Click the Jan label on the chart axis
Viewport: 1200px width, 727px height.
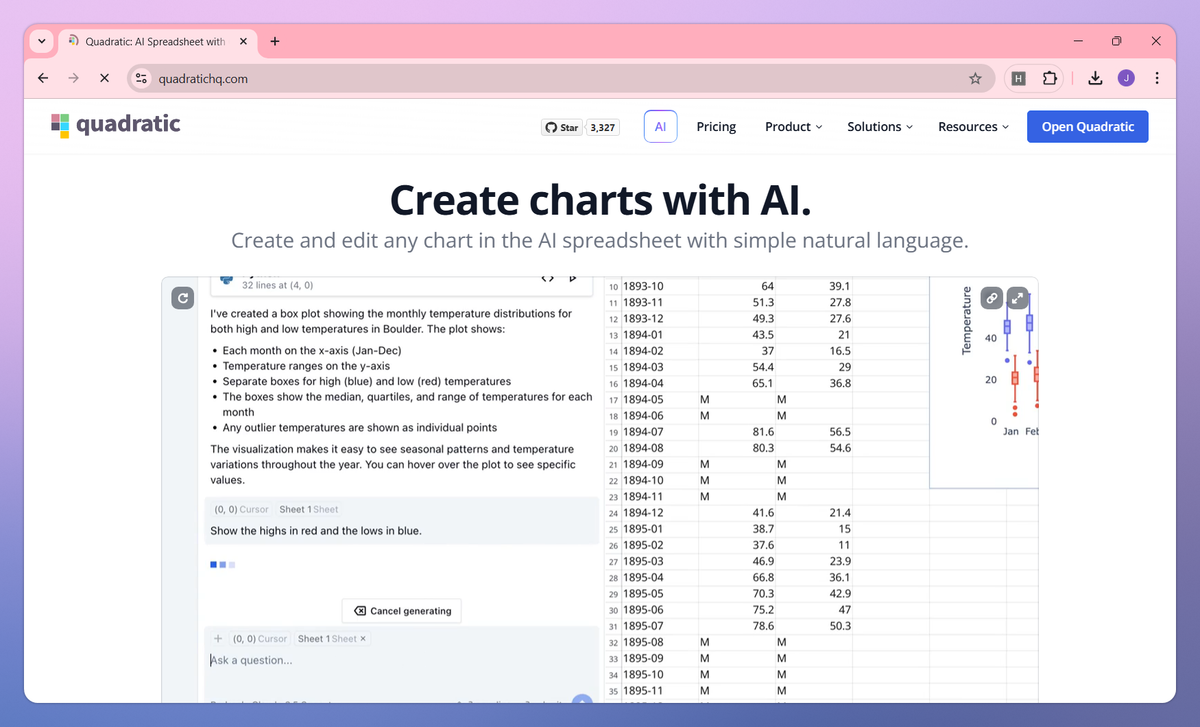1011,431
